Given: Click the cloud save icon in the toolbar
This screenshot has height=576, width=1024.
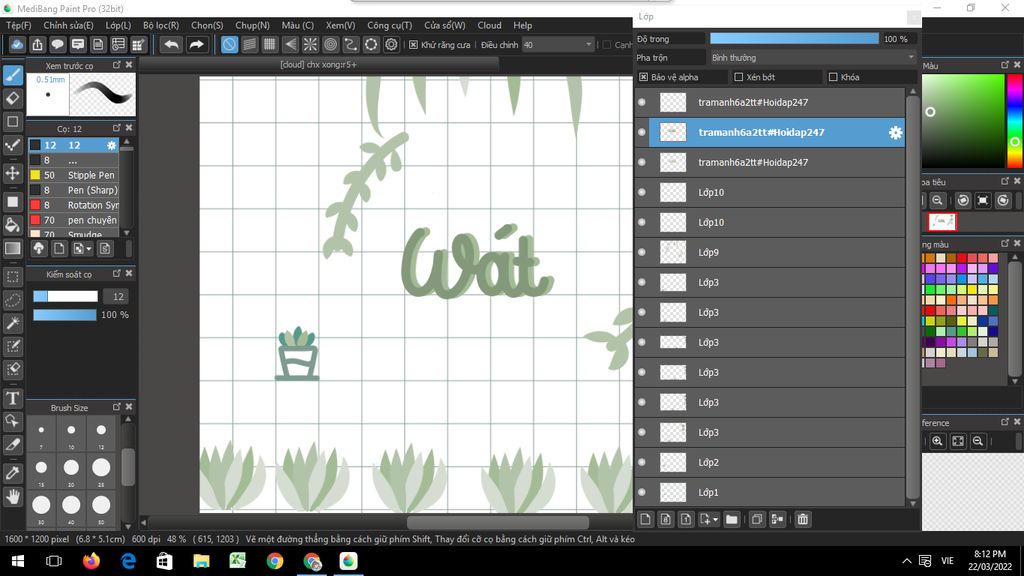Looking at the screenshot, I should click(x=17, y=44).
